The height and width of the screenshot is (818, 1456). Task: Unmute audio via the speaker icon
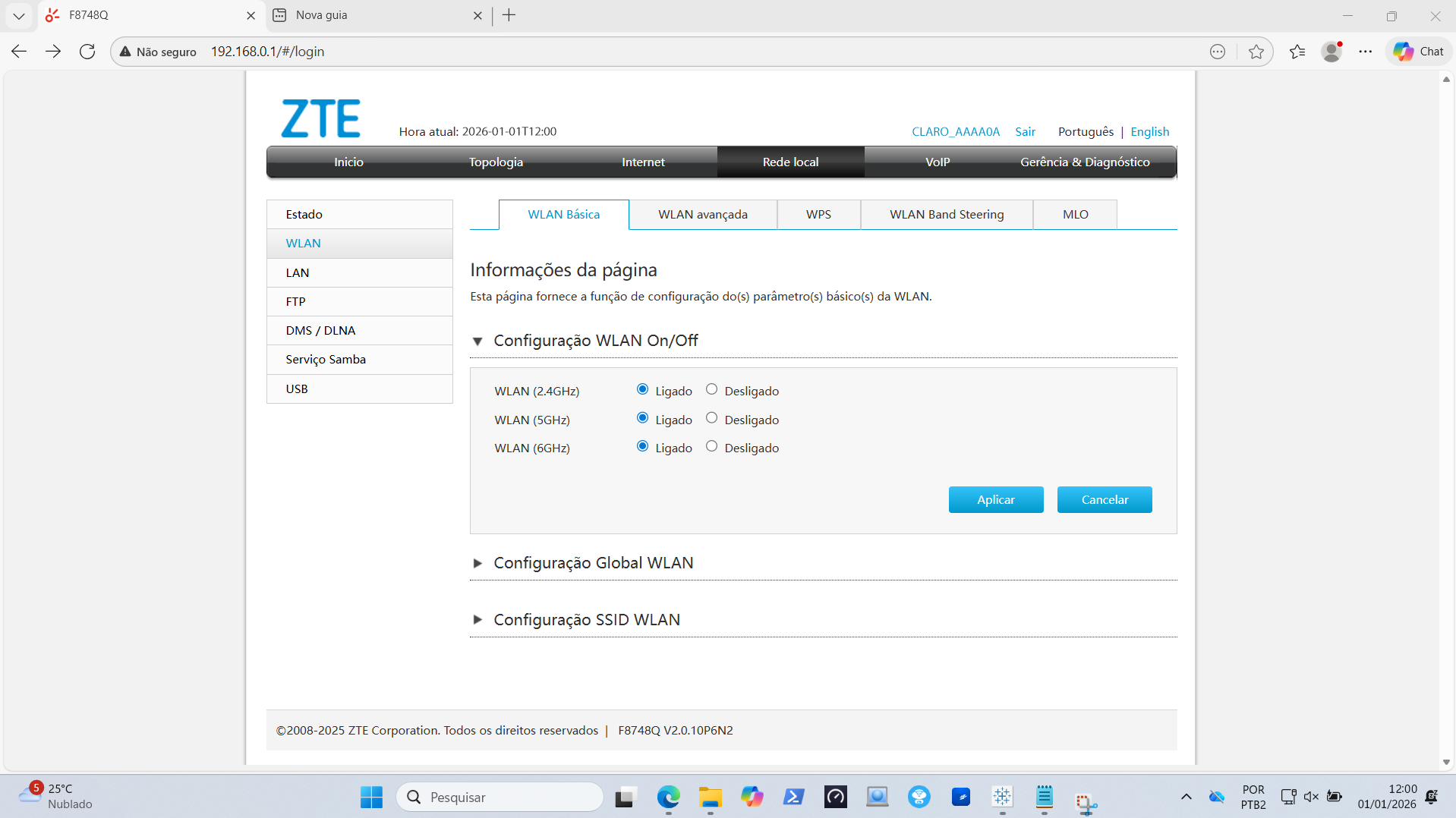[x=1311, y=797]
